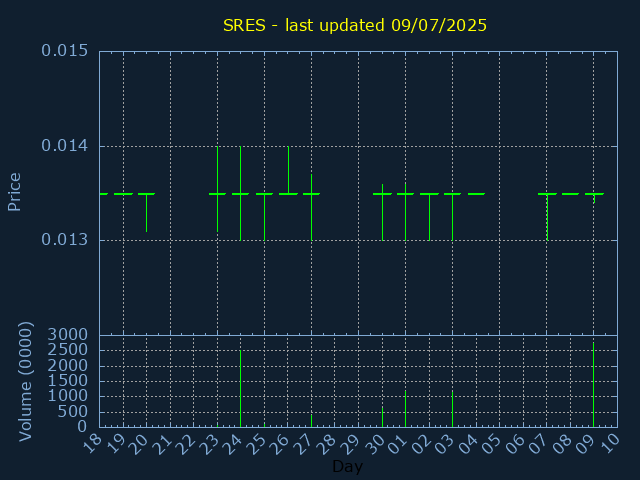The height and width of the screenshot is (480, 640).
Task: Click day label 05 on x-axis
Action: 492,444
